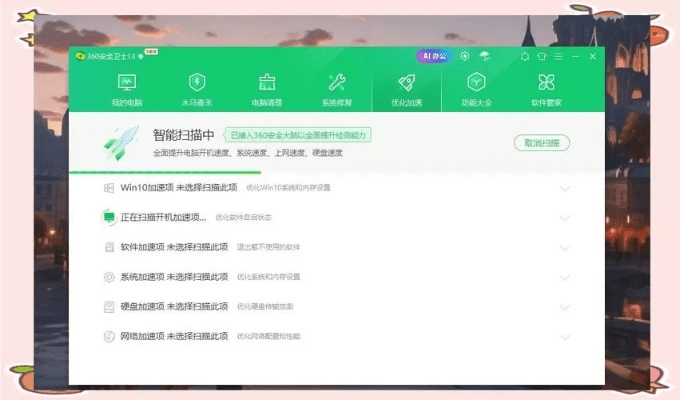Image resolution: width=680 pixels, height=400 pixels.
Task: Open 软件管家 flower icon
Action: click(546, 82)
